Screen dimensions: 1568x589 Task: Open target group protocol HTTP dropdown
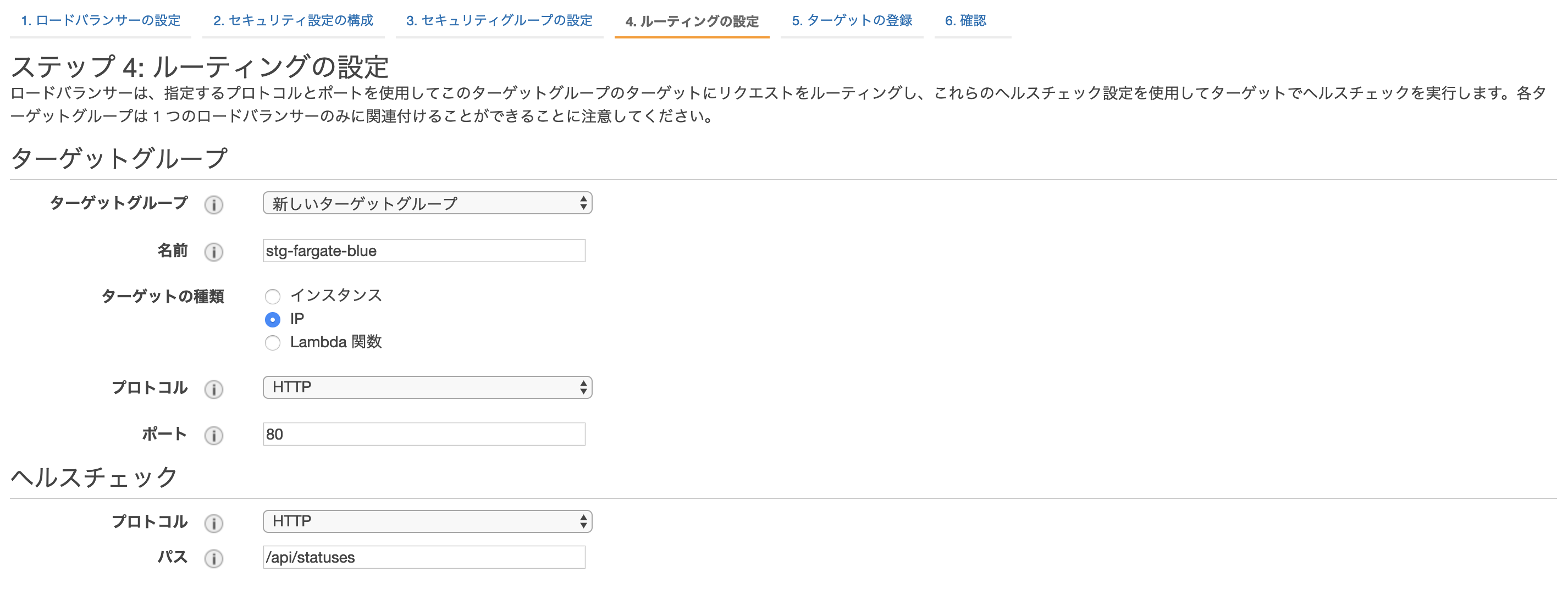tap(427, 387)
